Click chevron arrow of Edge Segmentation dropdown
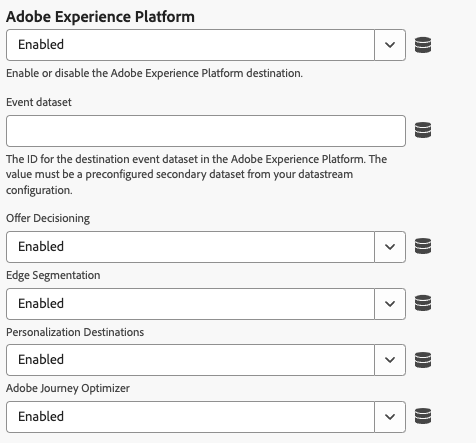 click(390, 304)
